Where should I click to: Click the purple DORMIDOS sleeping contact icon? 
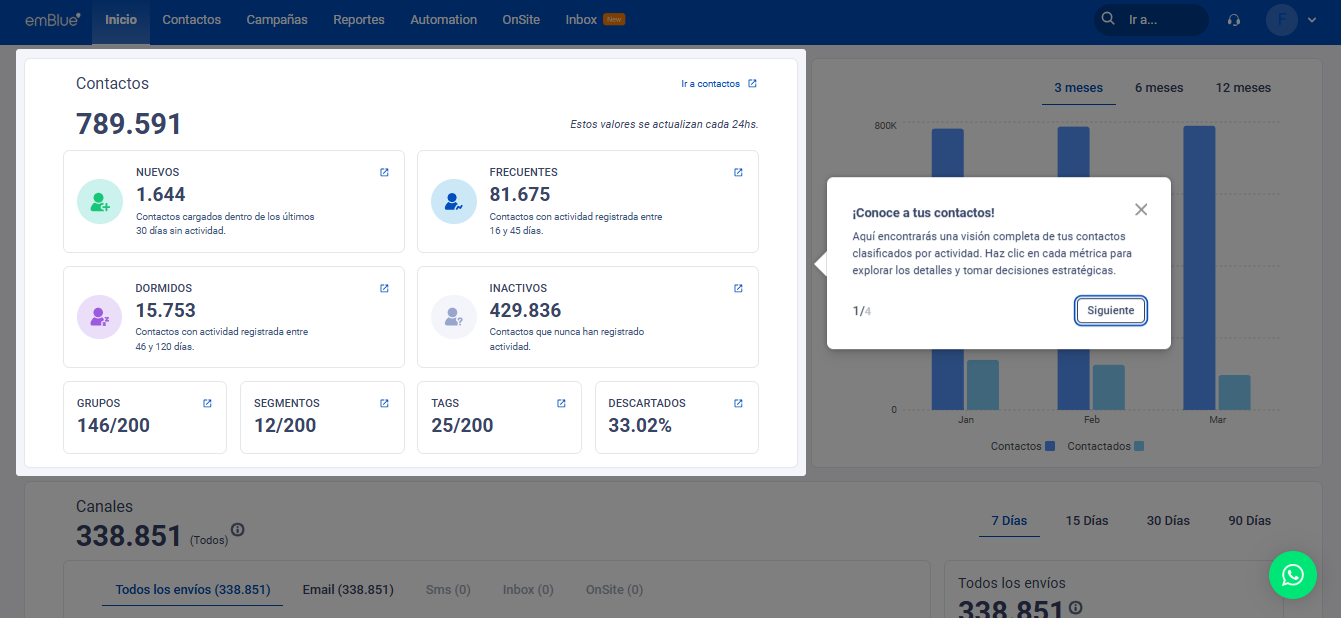[x=100, y=317]
